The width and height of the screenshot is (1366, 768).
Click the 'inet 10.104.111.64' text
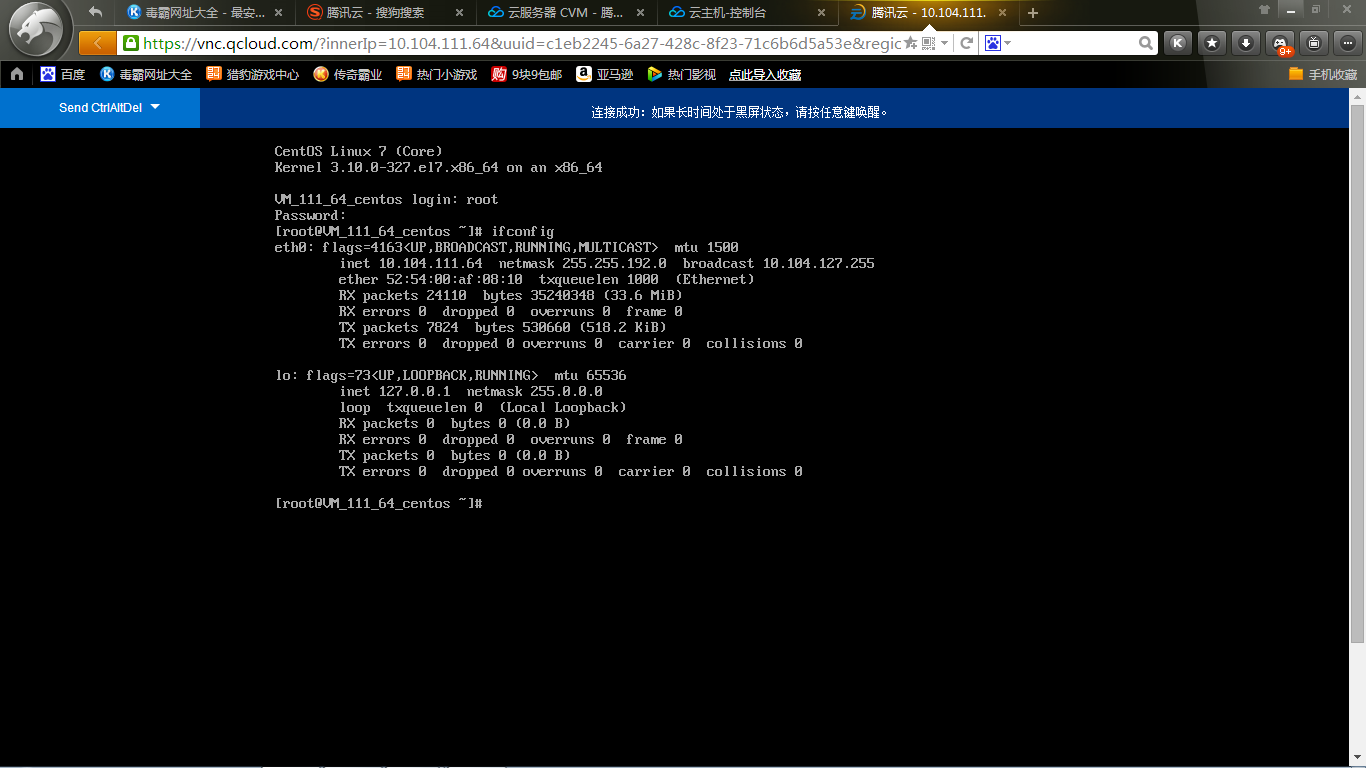click(x=410, y=263)
